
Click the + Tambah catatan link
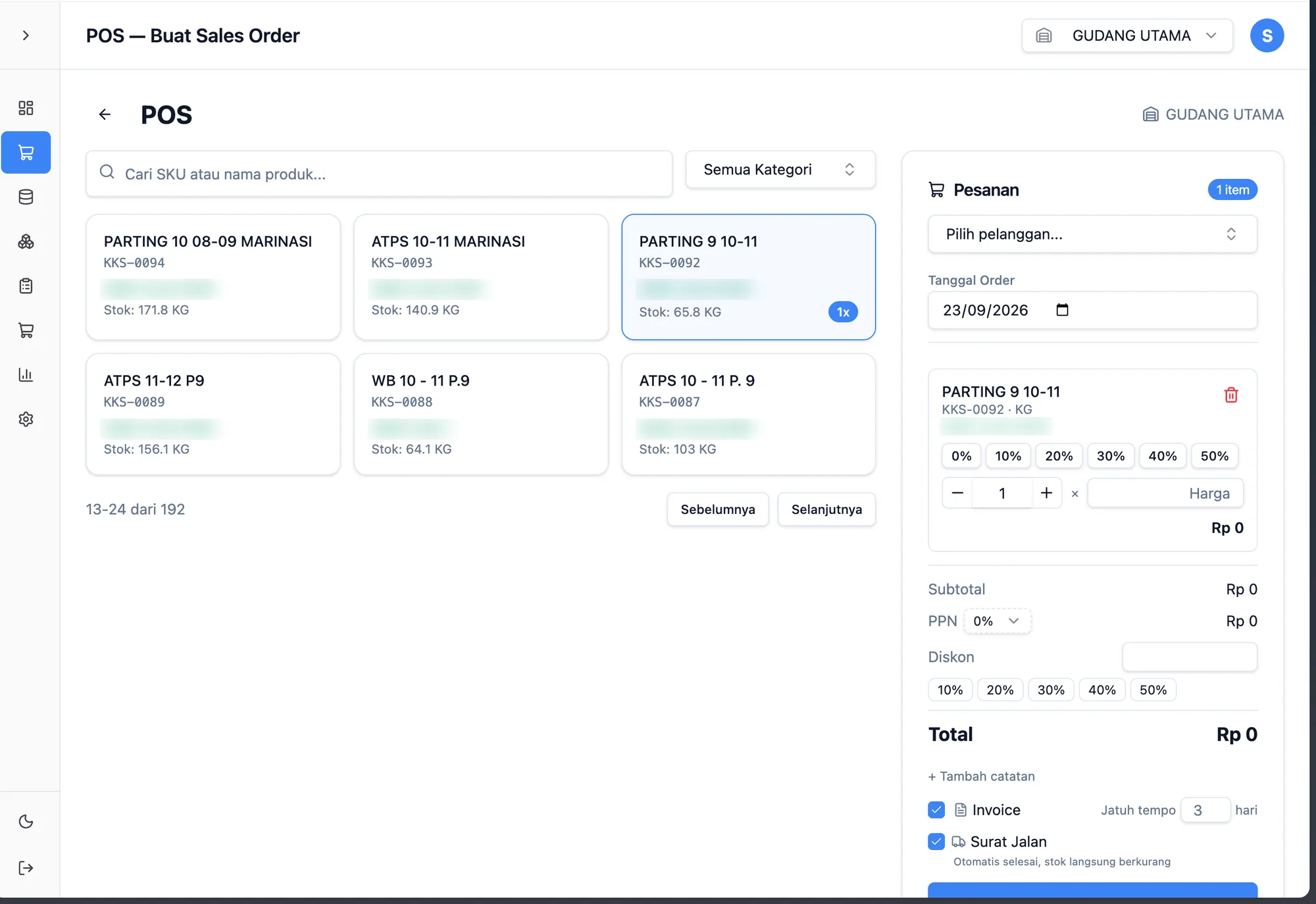pyautogui.click(x=981, y=776)
